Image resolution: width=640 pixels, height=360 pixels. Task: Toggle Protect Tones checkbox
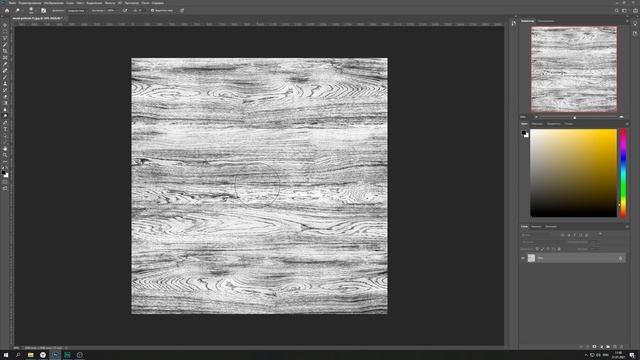(152, 10)
